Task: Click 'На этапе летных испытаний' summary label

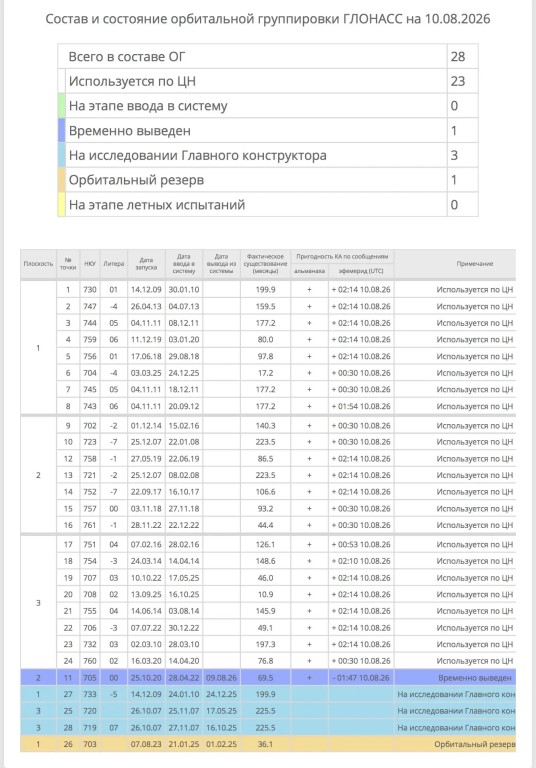Action: 157,205
